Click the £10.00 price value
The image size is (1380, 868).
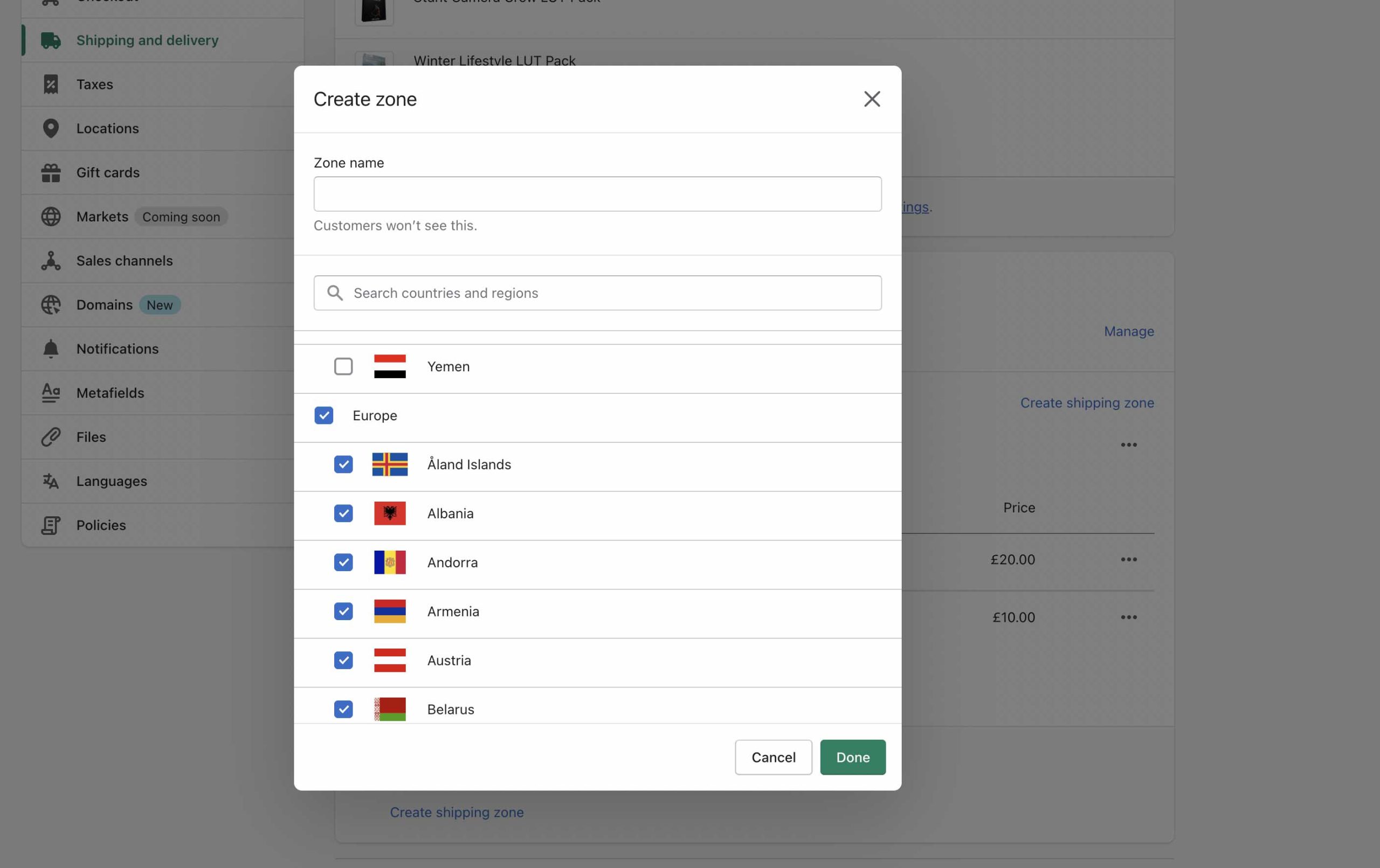coord(1013,617)
